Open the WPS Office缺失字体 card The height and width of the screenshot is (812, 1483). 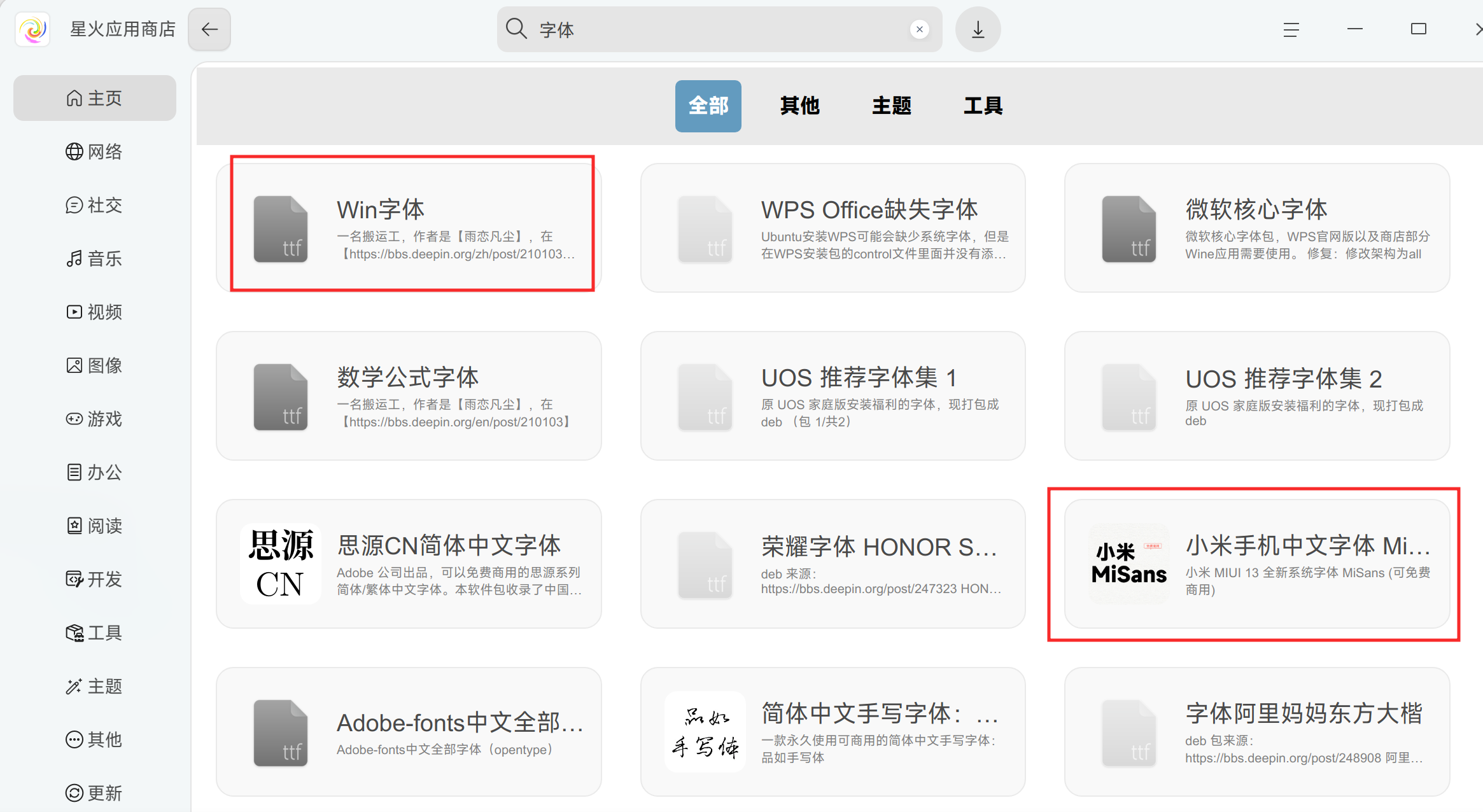point(833,228)
